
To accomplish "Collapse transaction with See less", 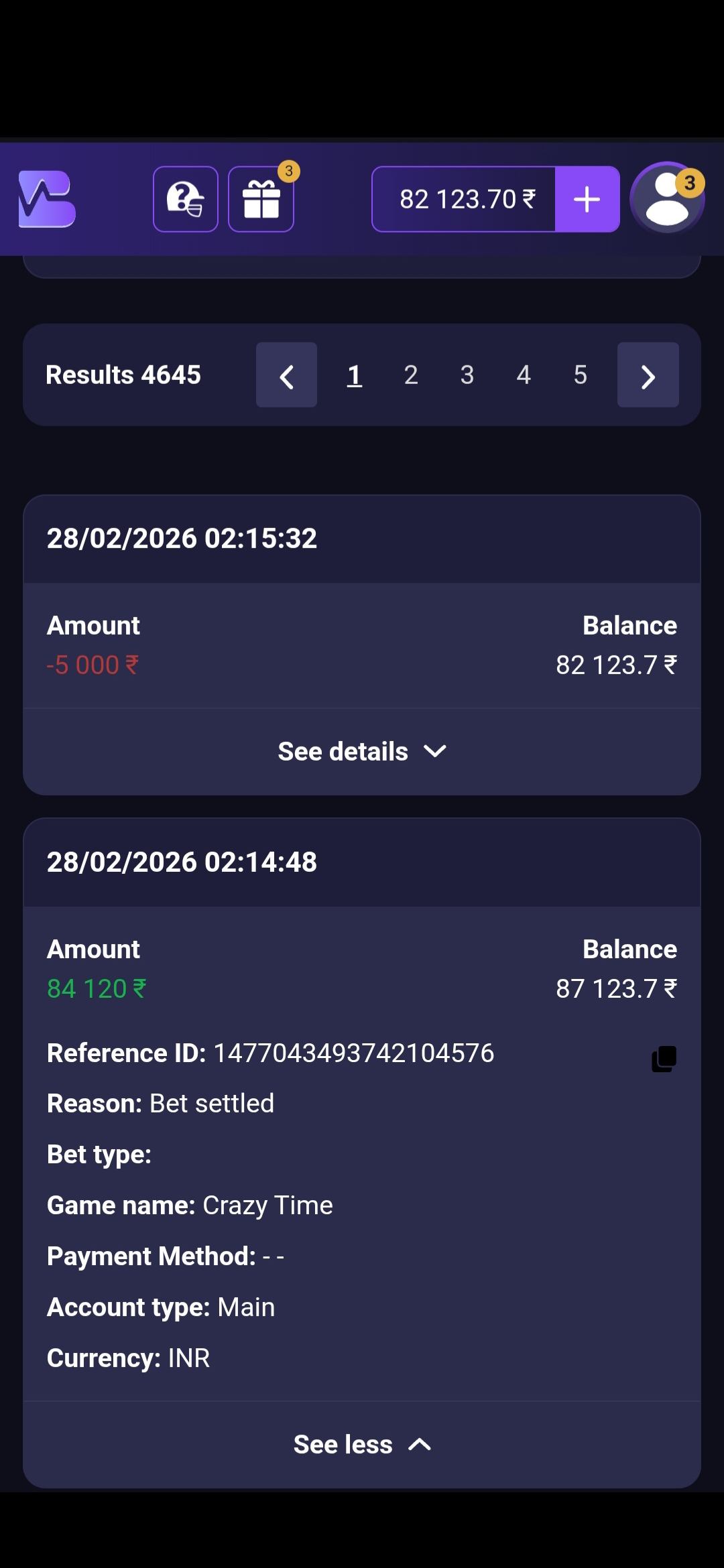I will click(x=362, y=1445).
